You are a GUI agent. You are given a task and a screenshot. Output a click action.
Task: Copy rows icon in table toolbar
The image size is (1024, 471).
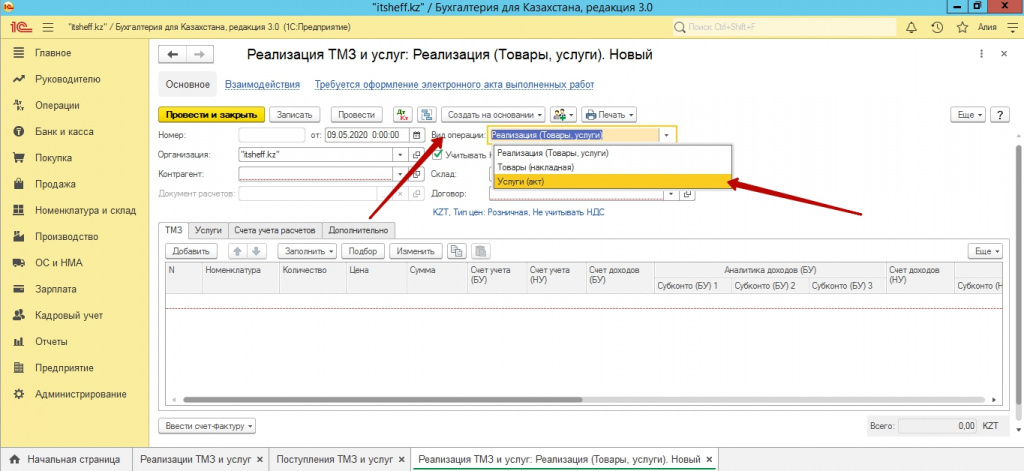tap(457, 251)
